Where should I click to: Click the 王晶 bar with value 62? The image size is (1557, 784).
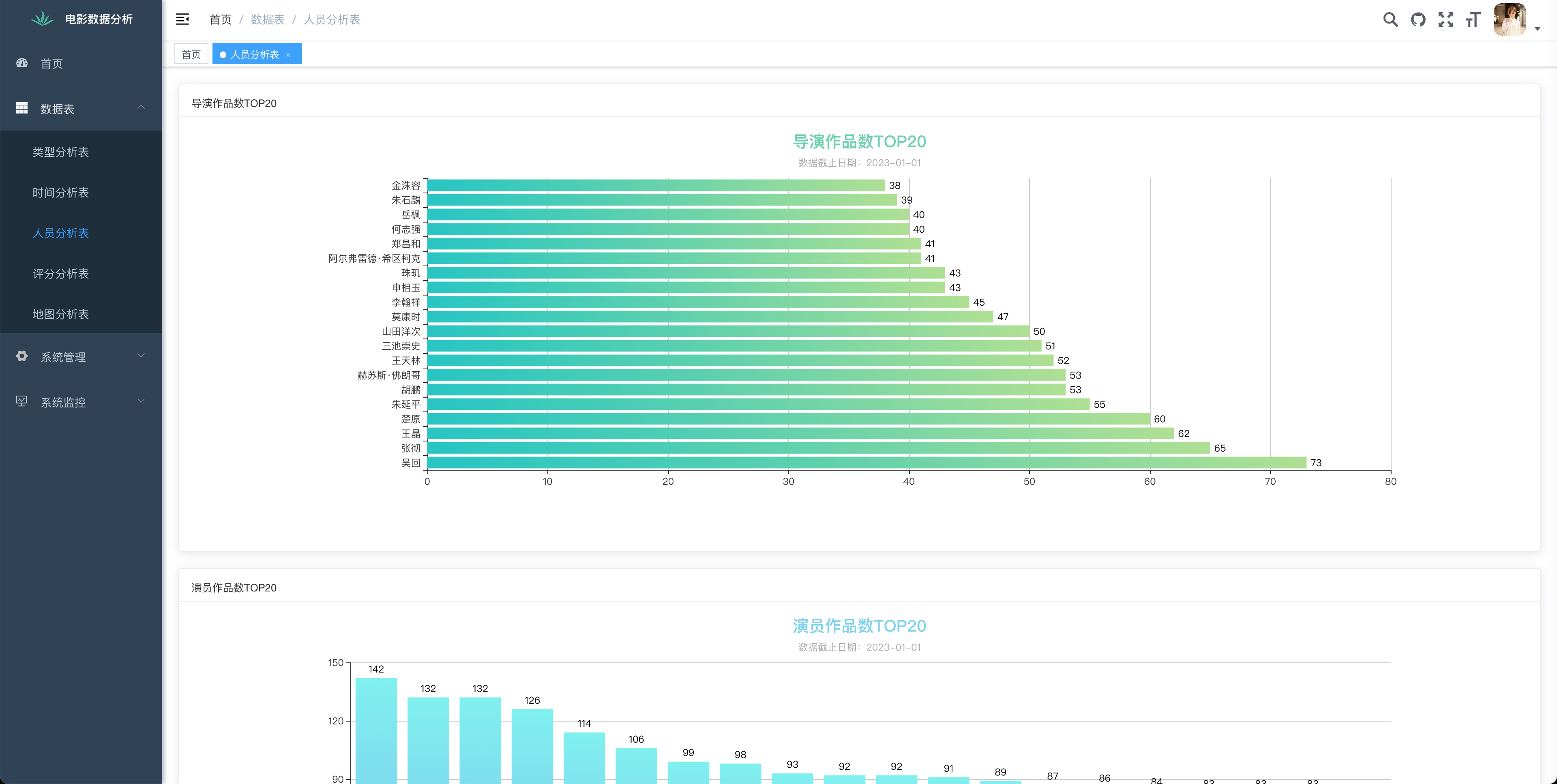pos(800,433)
